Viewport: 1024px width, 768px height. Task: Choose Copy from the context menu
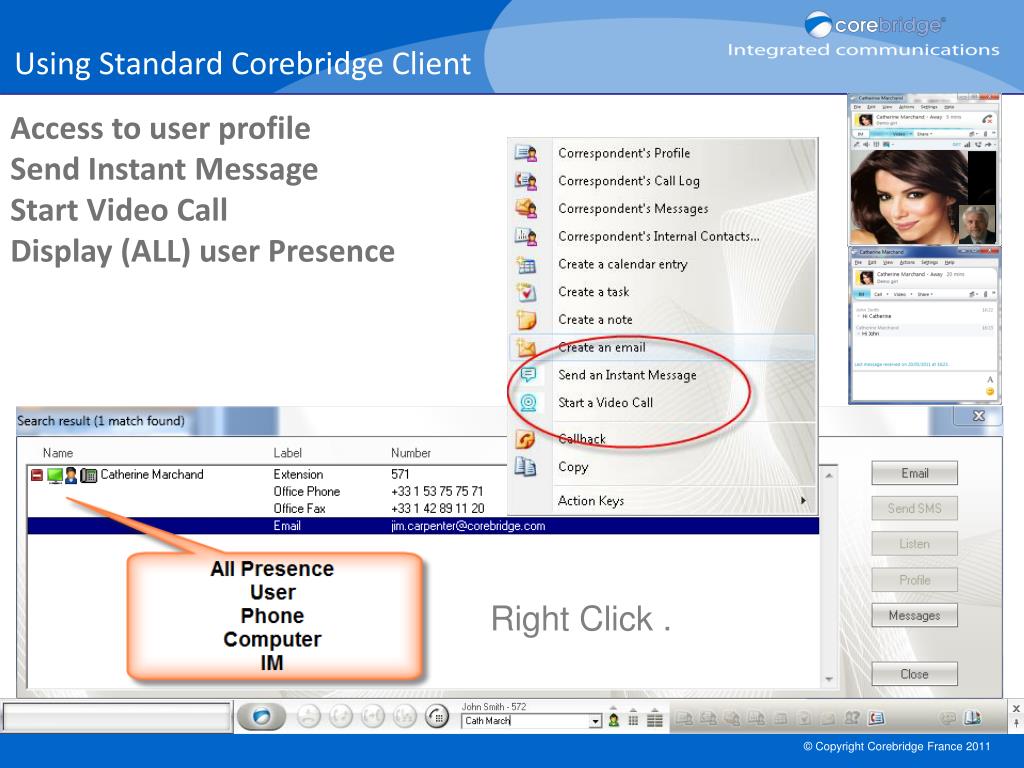pos(662,467)
